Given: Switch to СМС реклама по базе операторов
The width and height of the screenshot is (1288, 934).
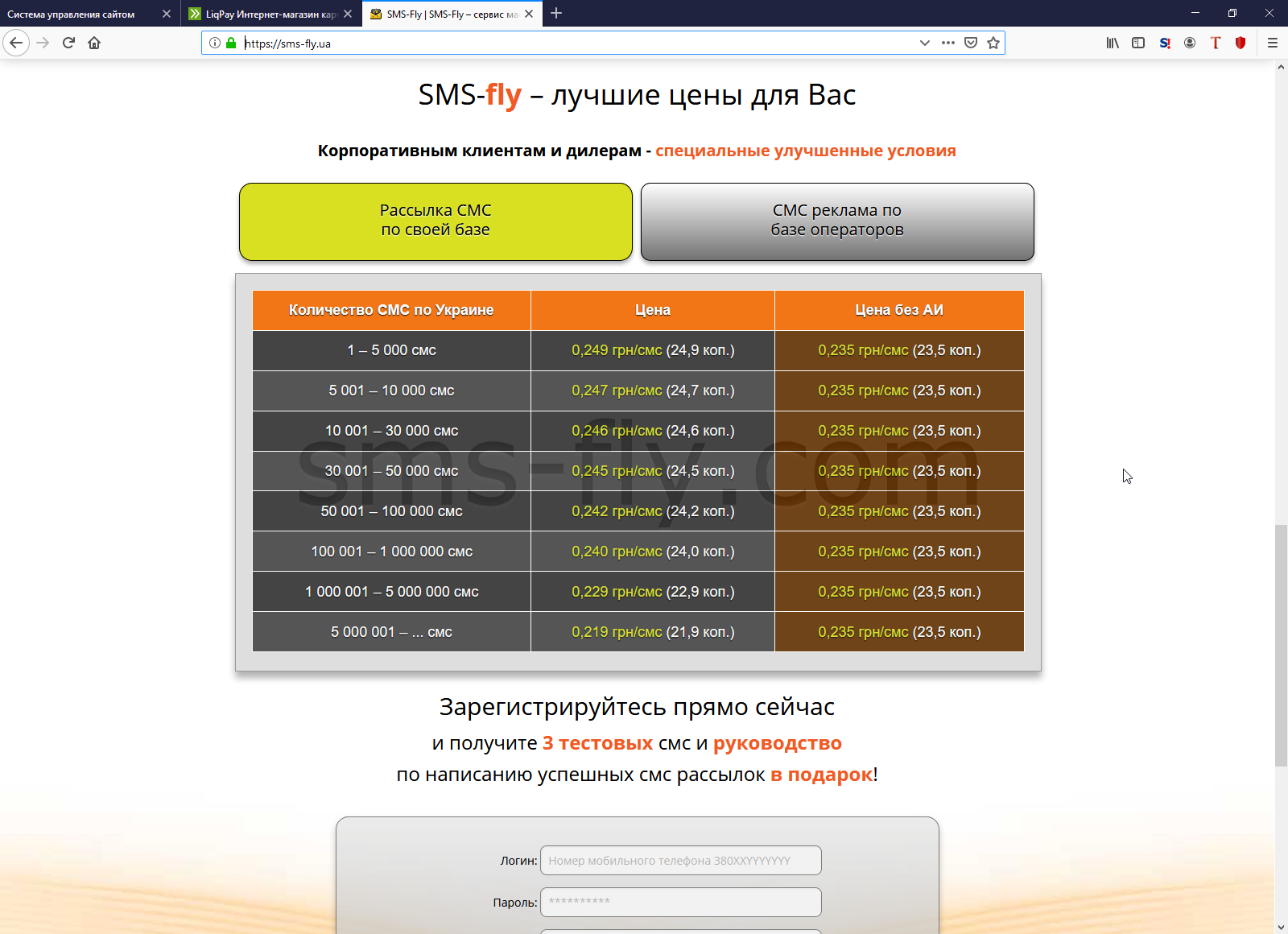Looking at the screenshot, I should tap(837, 221).
